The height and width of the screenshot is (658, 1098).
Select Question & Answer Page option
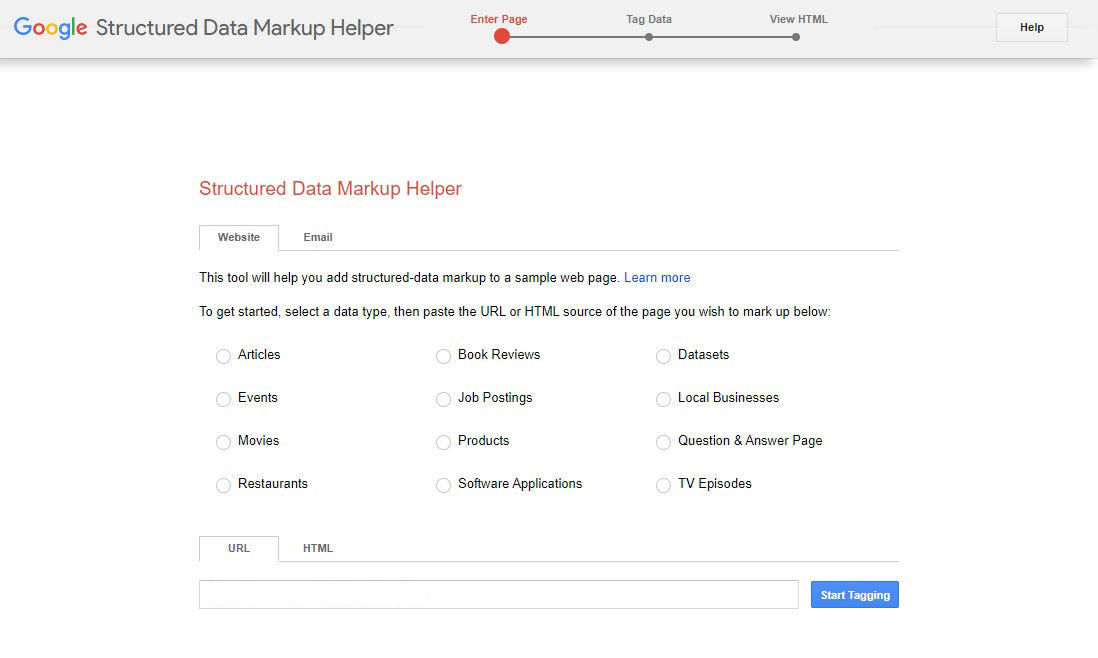pos(663,442)
